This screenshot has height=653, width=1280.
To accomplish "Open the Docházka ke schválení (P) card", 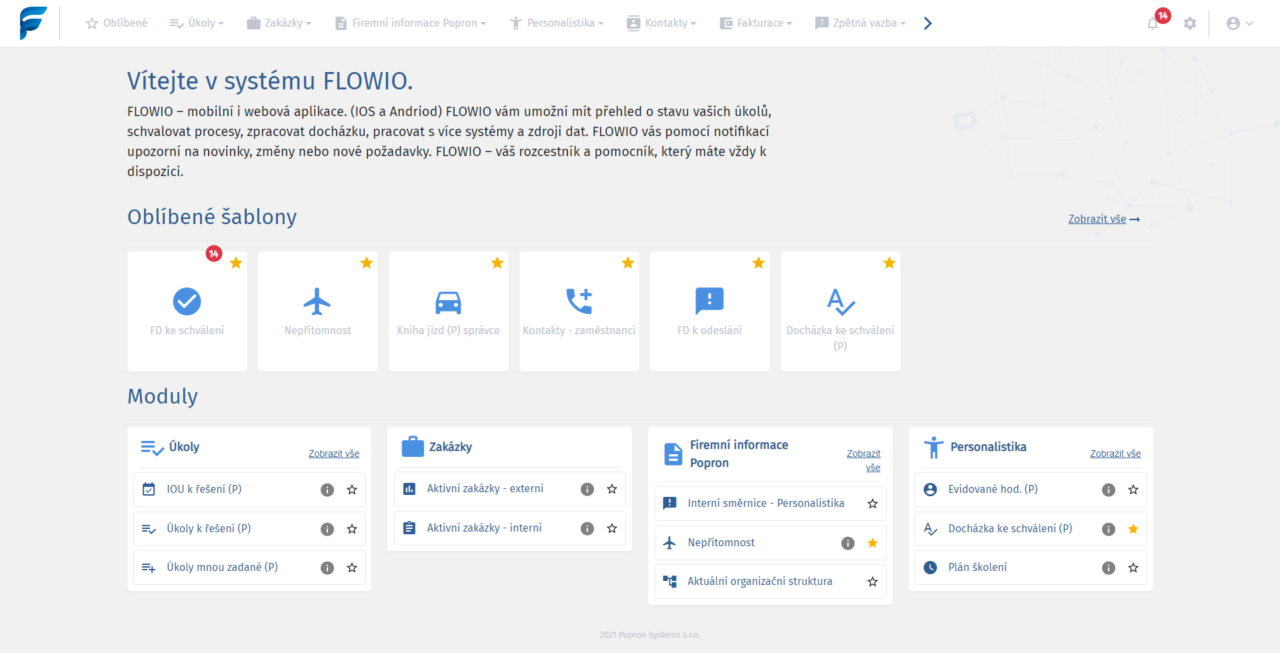I will click(840, 311).
